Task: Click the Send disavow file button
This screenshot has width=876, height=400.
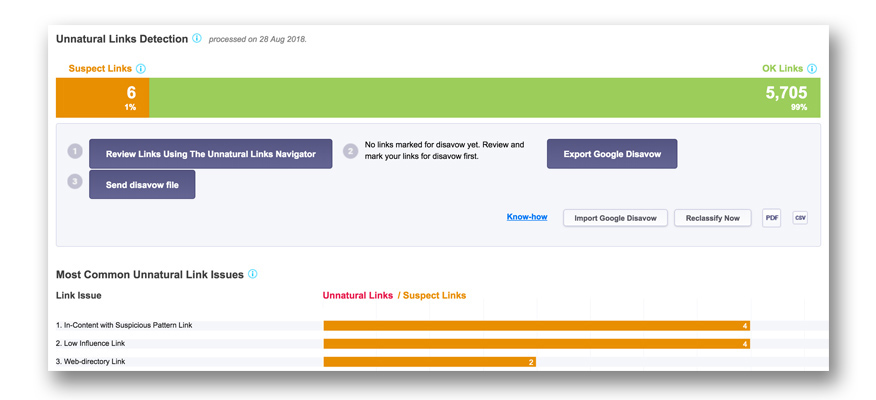Action: [x=142, y=185]
